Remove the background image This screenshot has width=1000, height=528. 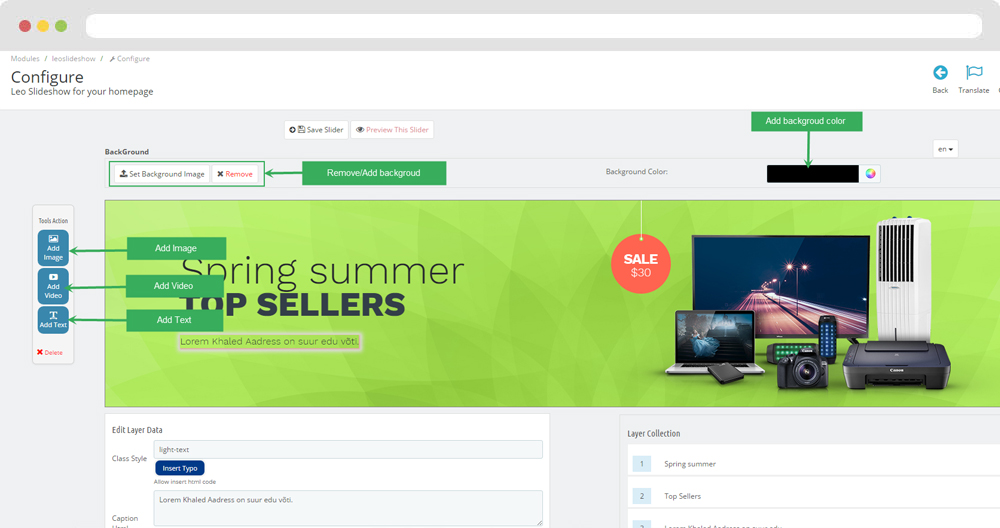[235, 173]
